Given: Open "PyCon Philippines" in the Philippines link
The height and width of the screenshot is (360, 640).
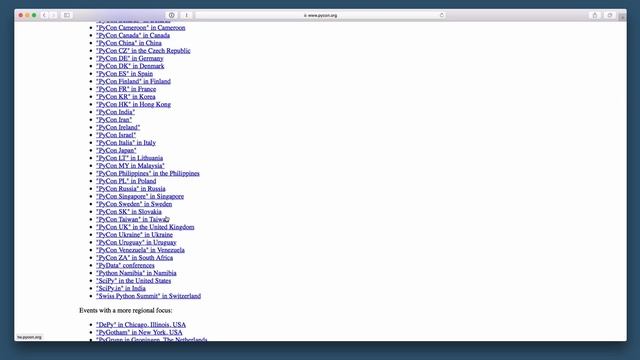Looking at the screenshot, I should pos(148,173).
